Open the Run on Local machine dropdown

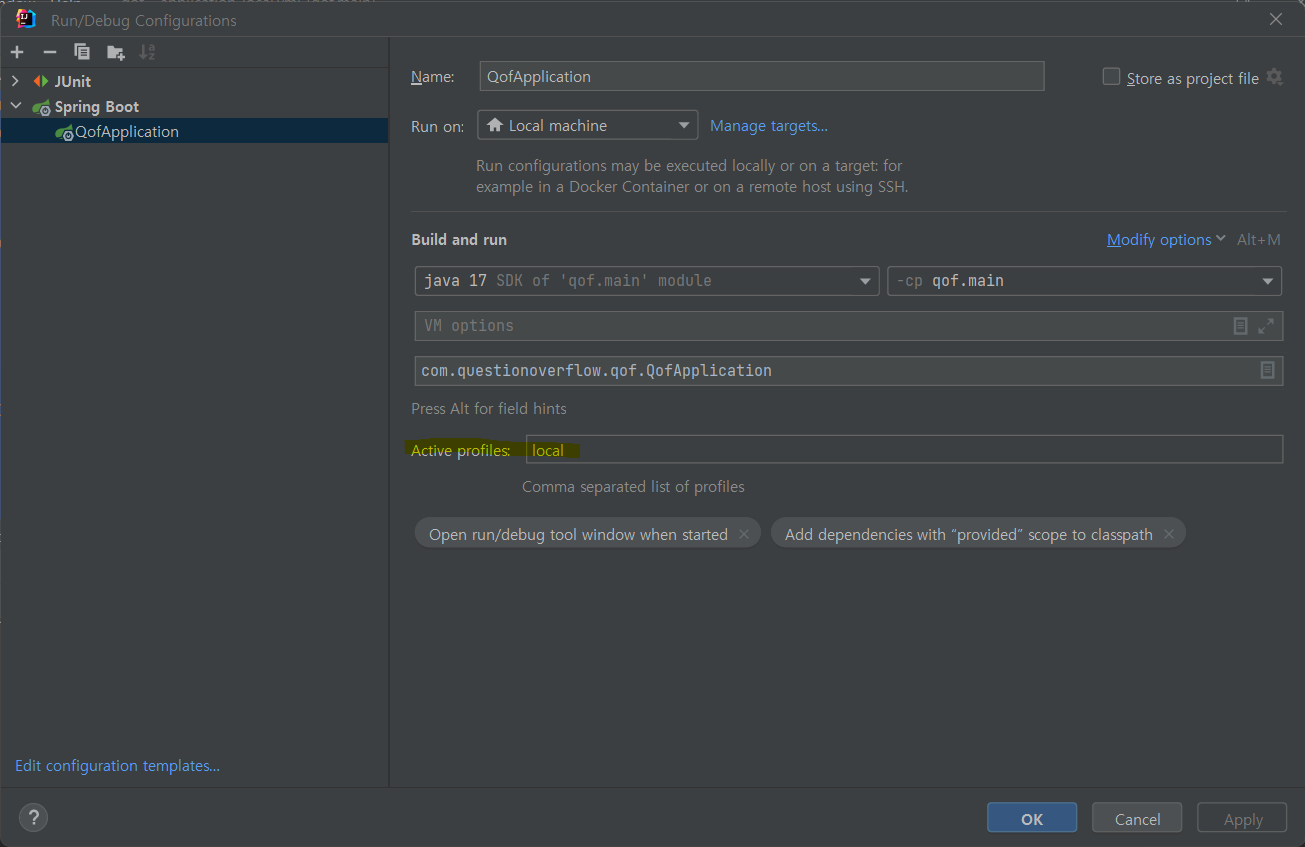tap(587, 125)
